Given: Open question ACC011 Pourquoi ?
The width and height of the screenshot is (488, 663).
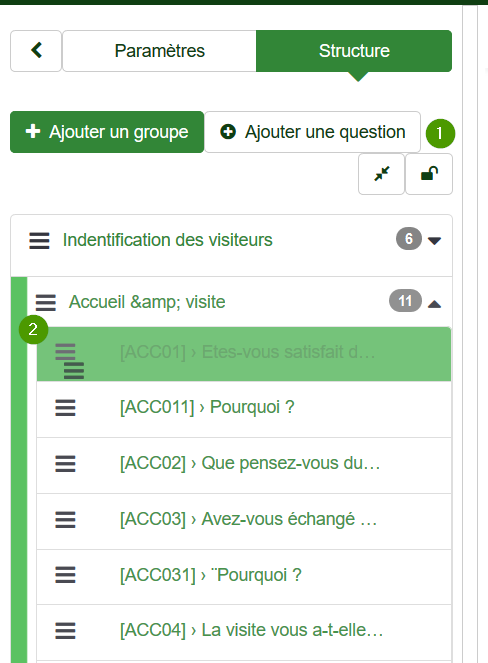Looking at the screenshot, I should click(x=207, y=407).
